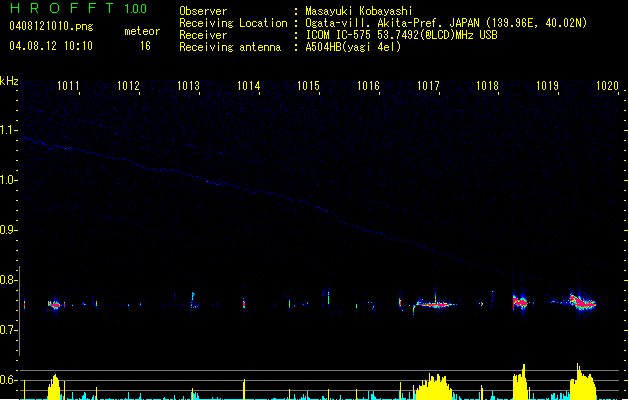Screen dimensions: 629x400
Task: Click the strong echo between 1019 and 1020
Action: 583,302
